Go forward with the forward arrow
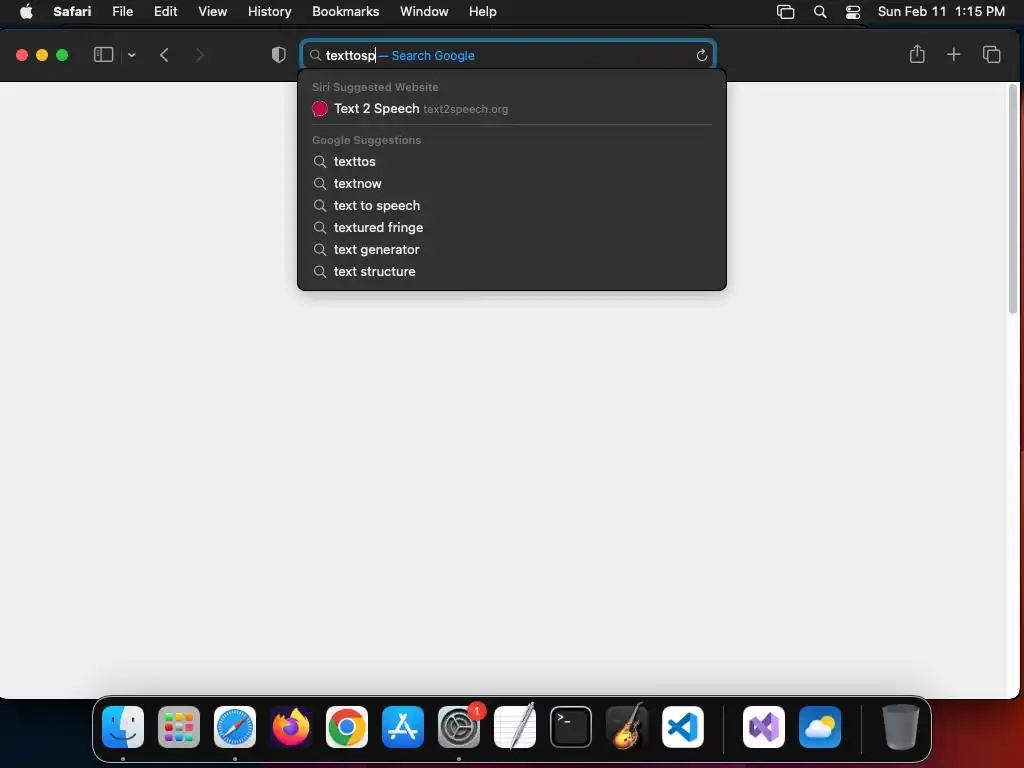This screenshot has width=1024, height=768. click(x=200, y=56)
